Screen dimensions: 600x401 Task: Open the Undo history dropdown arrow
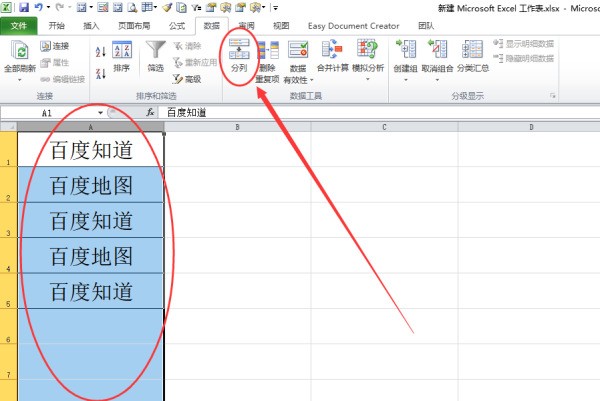48,7
